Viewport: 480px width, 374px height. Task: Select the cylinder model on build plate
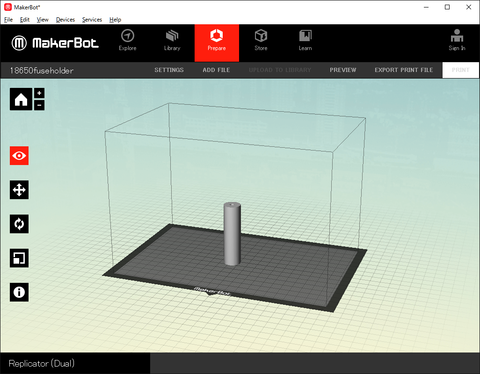(232, 234)
